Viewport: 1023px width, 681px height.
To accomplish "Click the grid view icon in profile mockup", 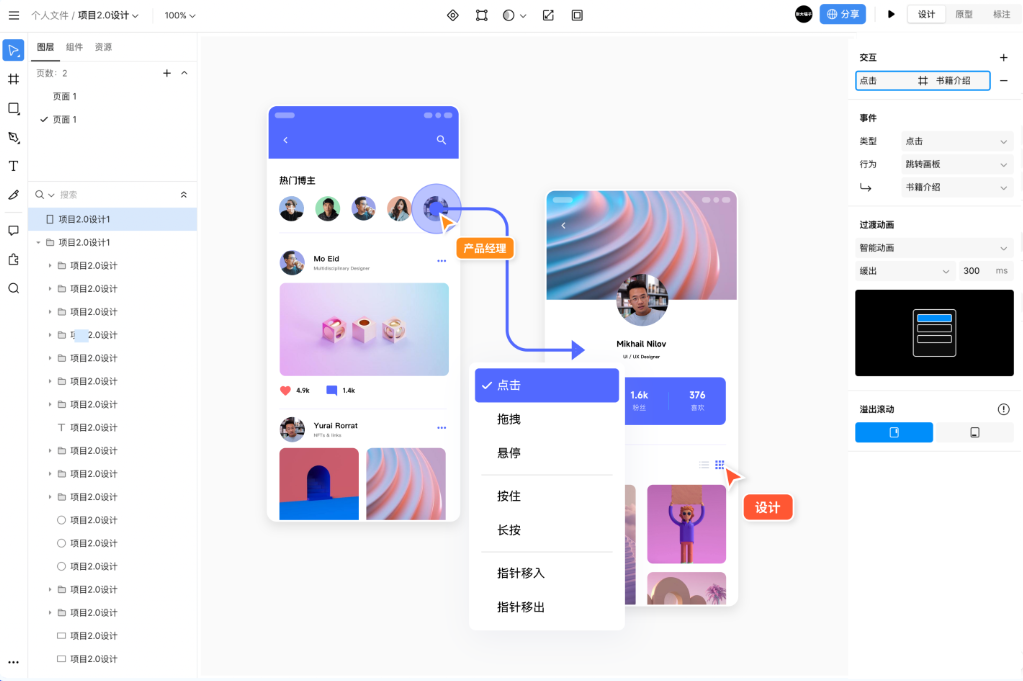I will [720, 464].
